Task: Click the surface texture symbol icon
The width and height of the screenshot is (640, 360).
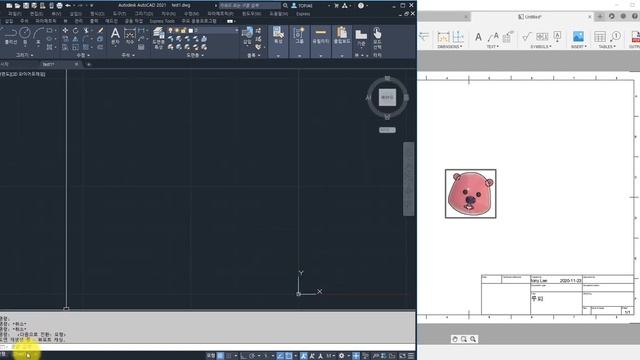Action: [527, 37]
